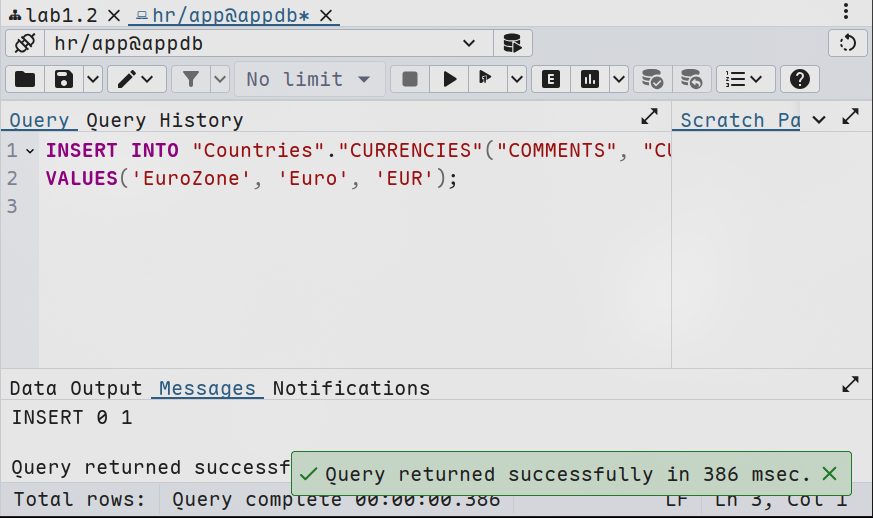The height and width of the screenshot is (518, 873).
Task: Click the Explain Analyze chart icon
Action: point(590,79)
